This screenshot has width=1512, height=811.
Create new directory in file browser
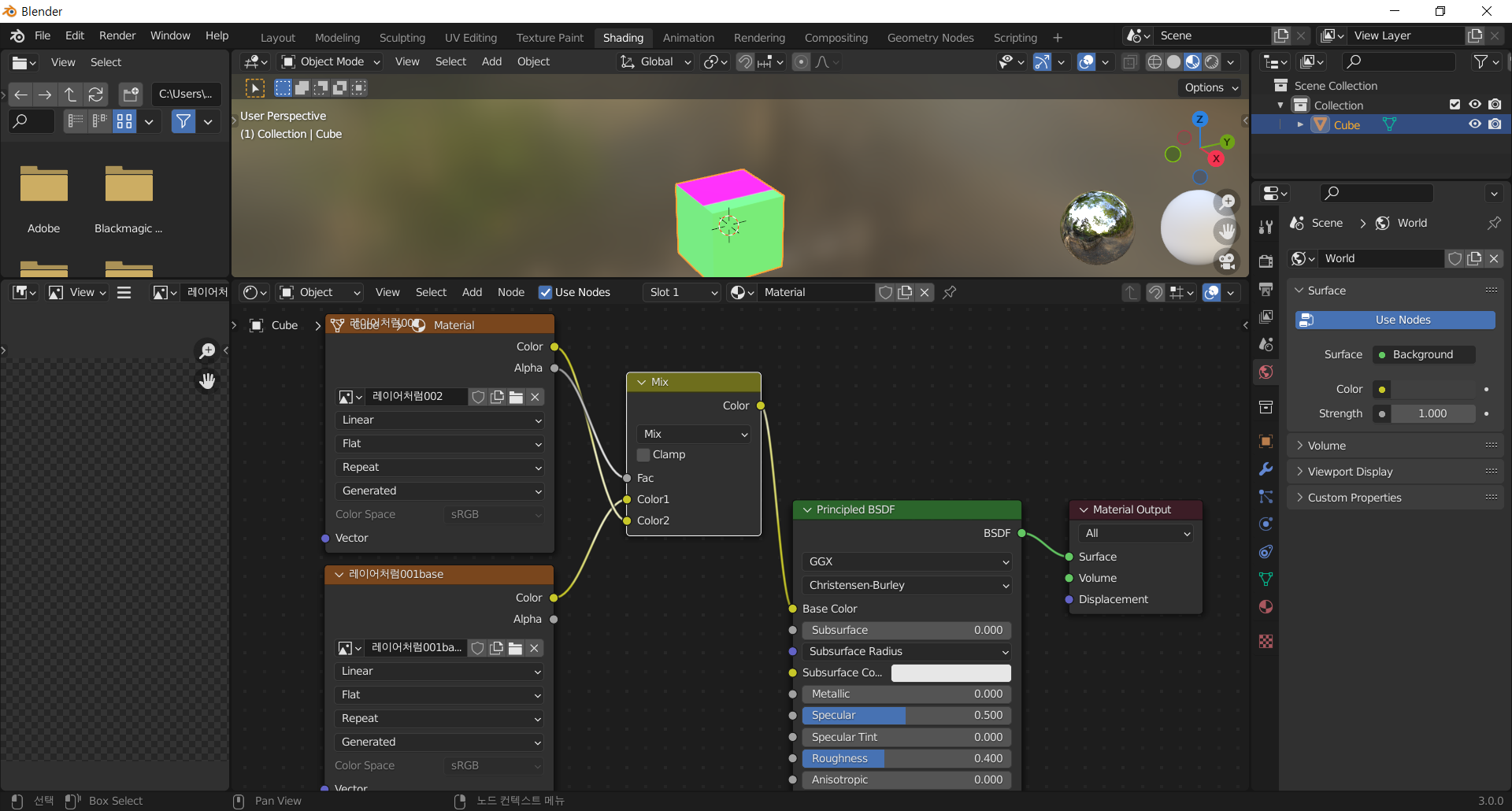pyautogui.click(x=131, y=94)
